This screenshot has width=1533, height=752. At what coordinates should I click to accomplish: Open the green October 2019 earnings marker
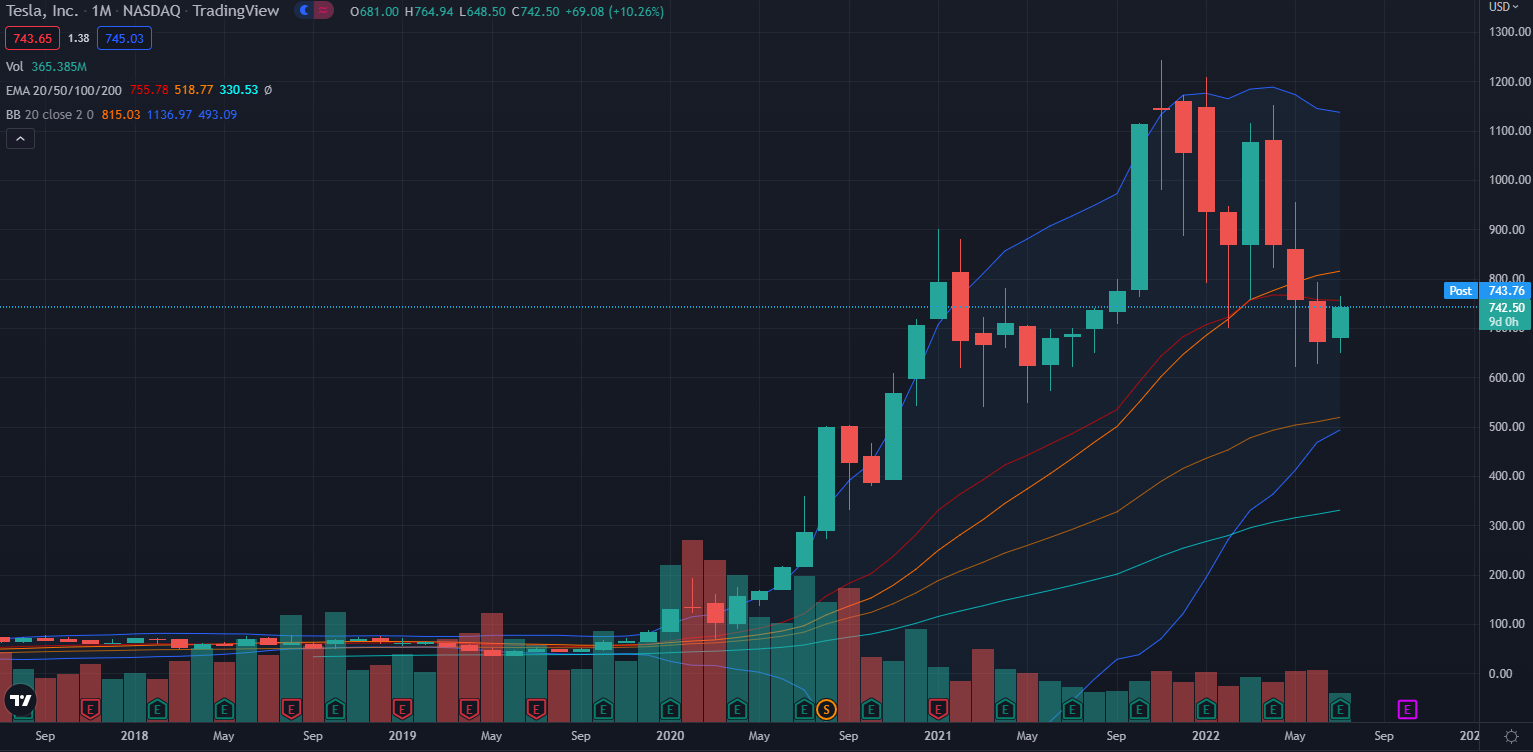coord(603,710)
